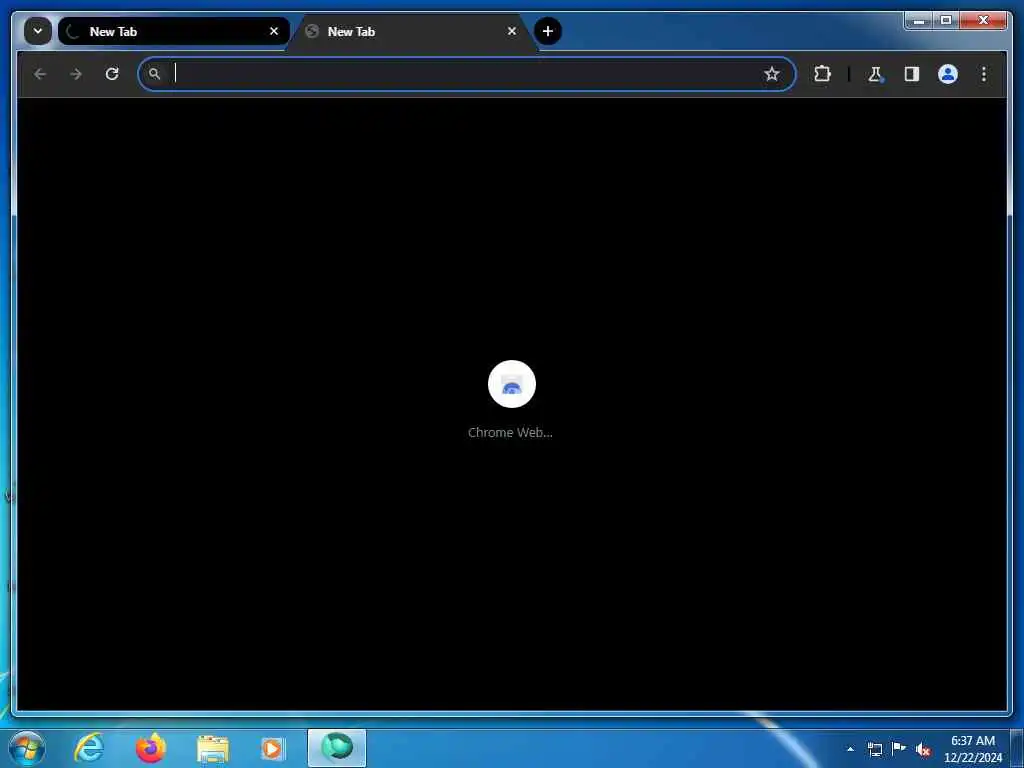Bookmark this tab with the star
The height and width of the screenshot is (768, 1024).
coord(772,74)
